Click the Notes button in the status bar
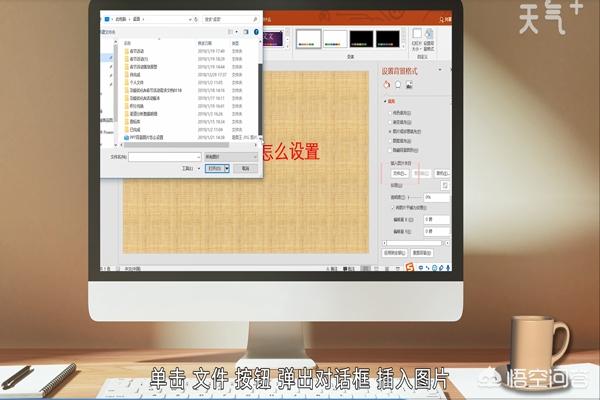This screenshot has width=600, height=400. pos(332,269)
